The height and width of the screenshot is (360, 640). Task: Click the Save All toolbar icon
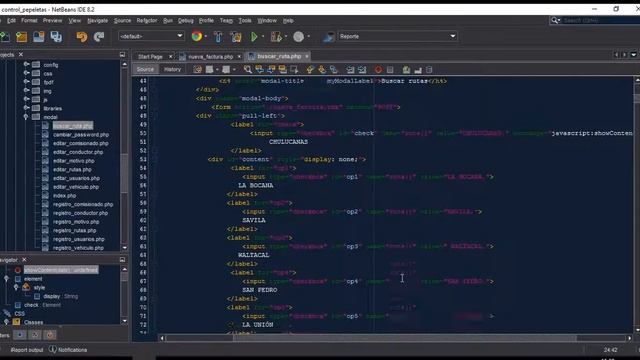pos(56,37)
